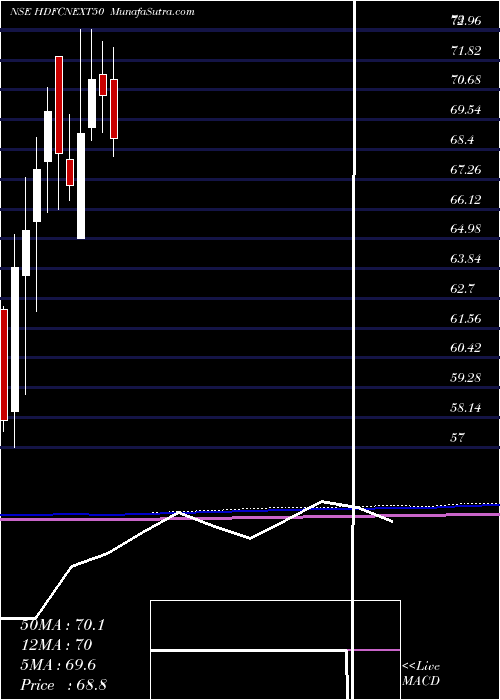Select the 63.84 price axis label
This screenshot has width=500, height=700.
[466, 259]
